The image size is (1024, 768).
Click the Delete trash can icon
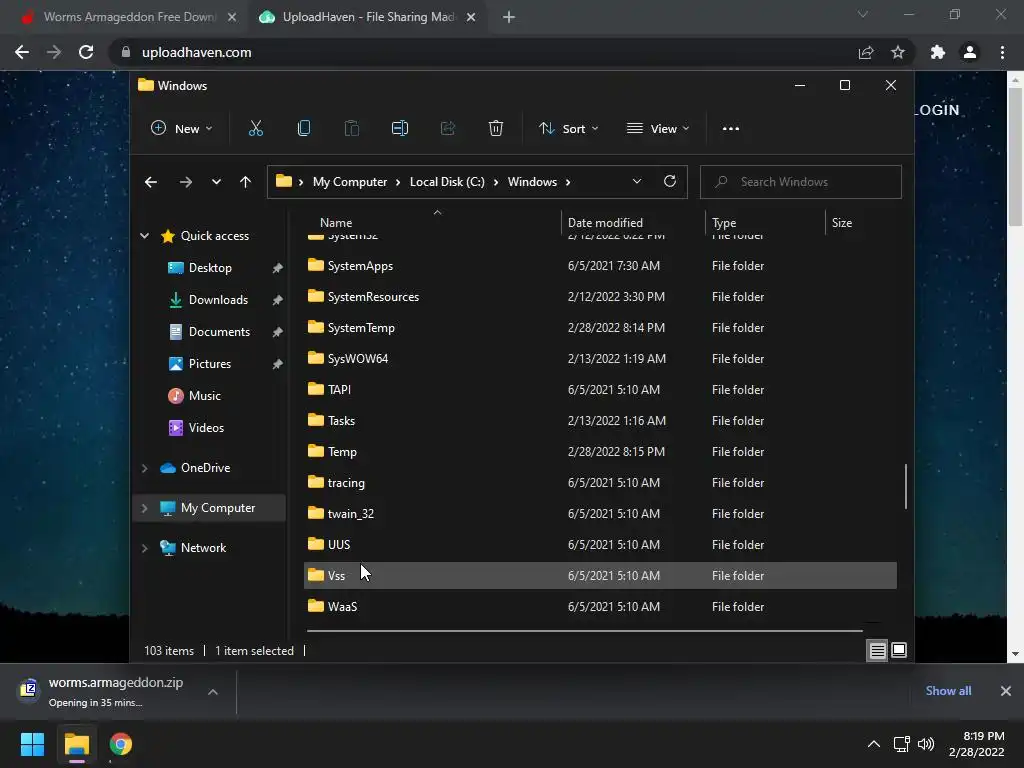[496, 129]
